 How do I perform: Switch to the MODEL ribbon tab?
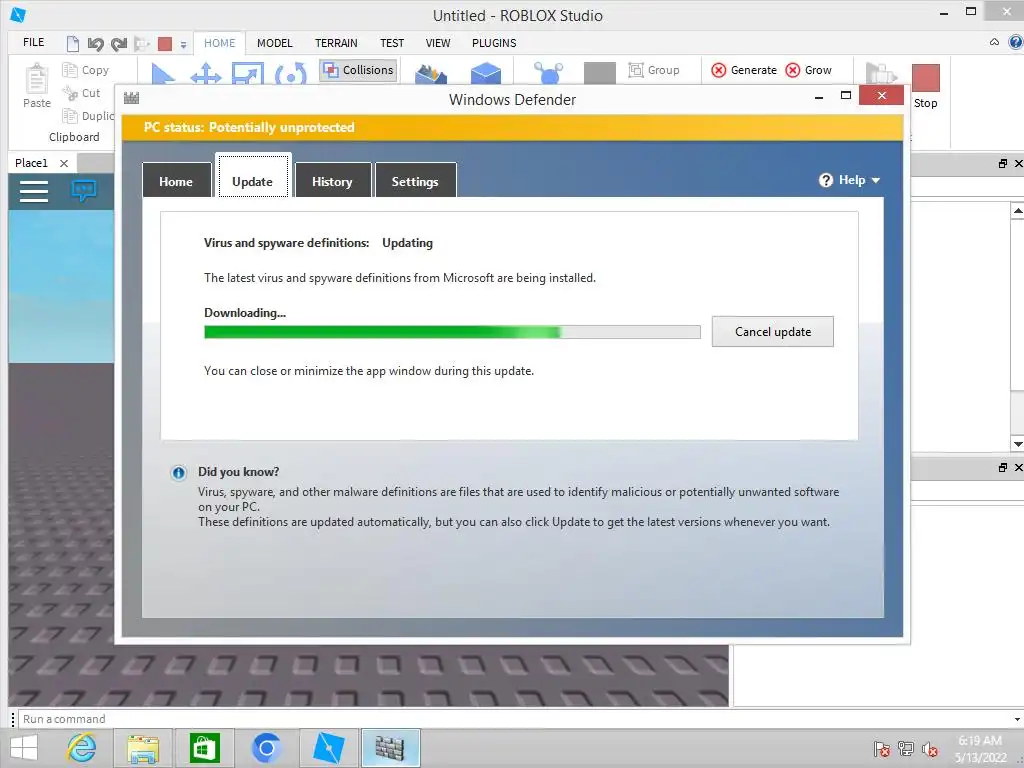tap(274, 43)
